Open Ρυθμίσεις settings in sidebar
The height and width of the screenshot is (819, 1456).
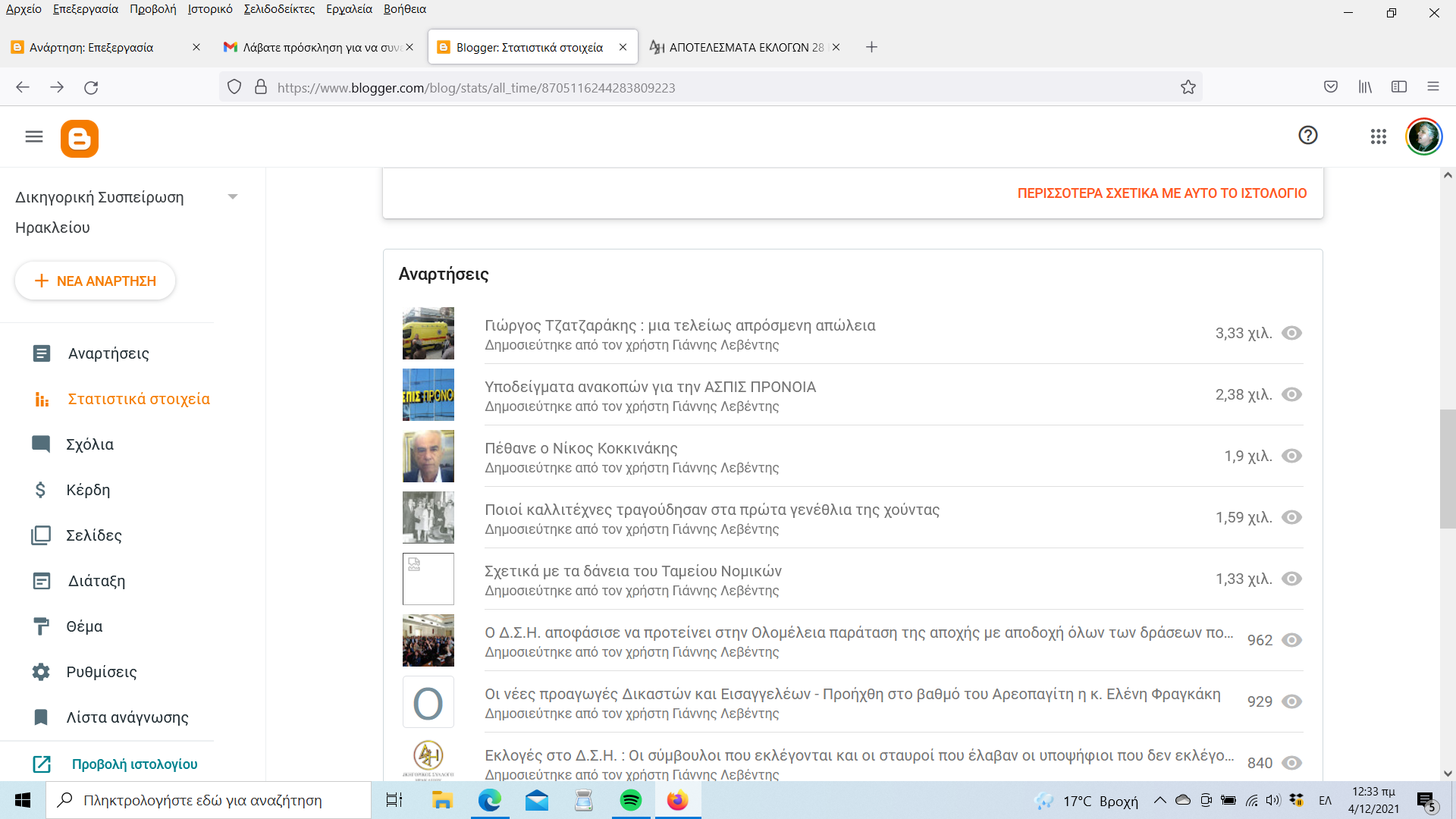click(x=101, y=672)
